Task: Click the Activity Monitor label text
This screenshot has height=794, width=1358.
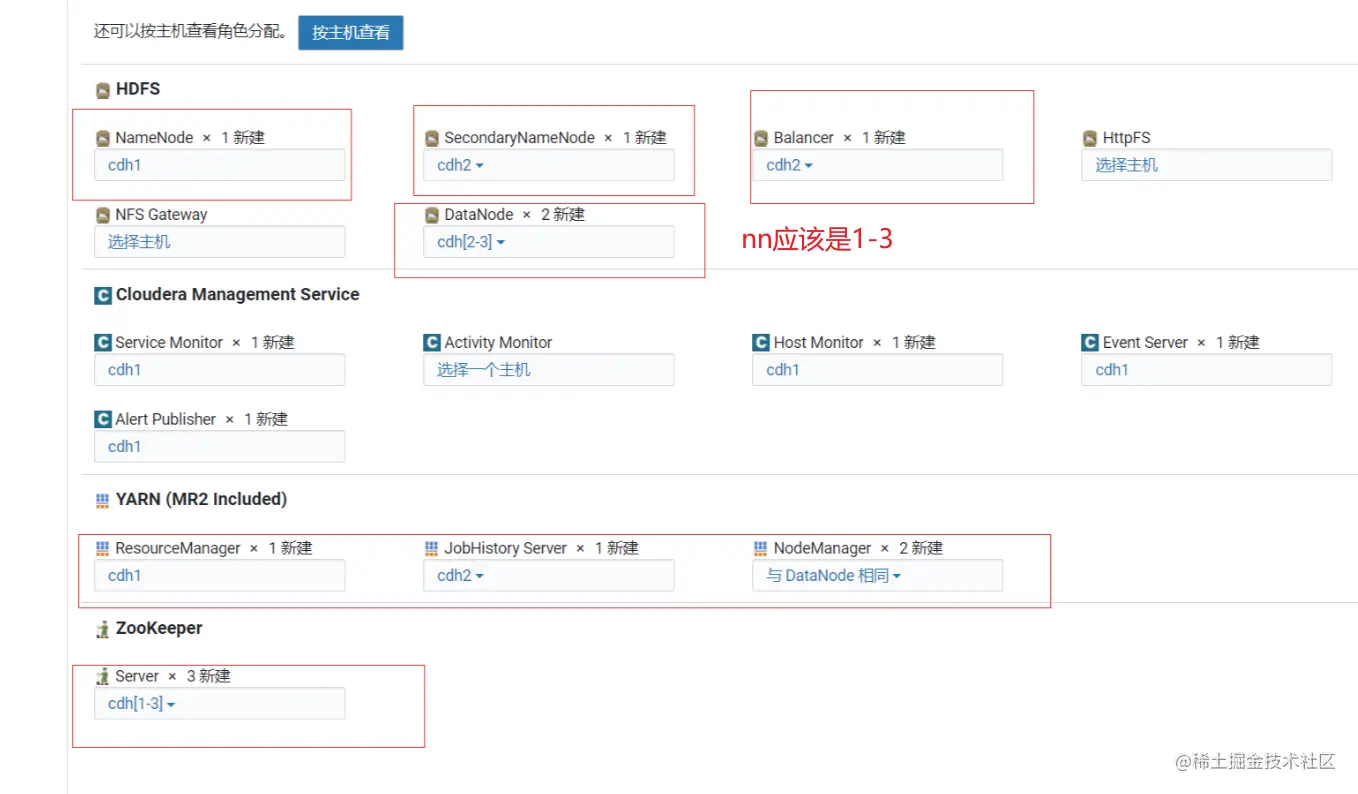Action: [498, 343]
